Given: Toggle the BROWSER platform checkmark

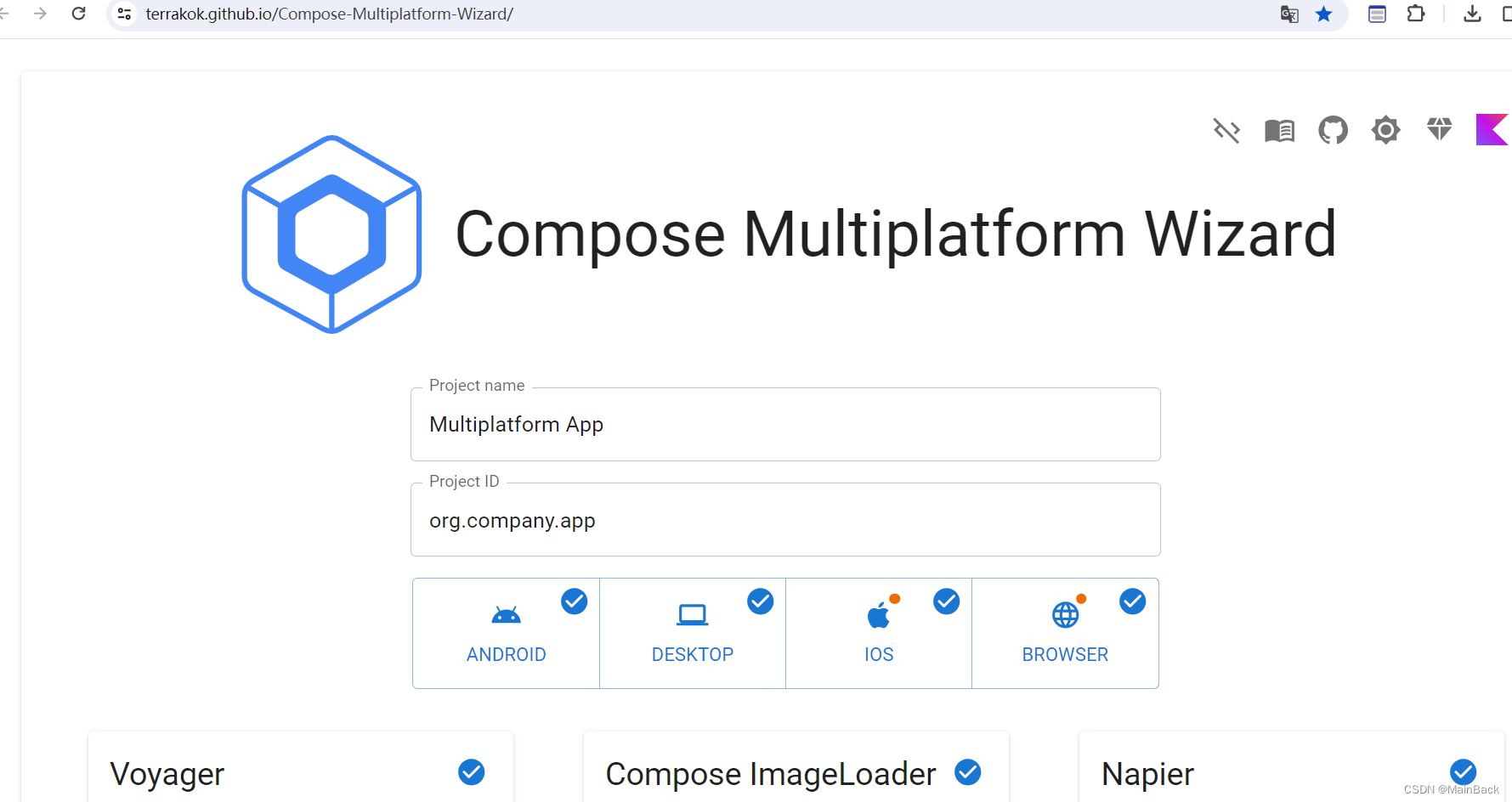Looking at the screenshot, I should 1132,601.
